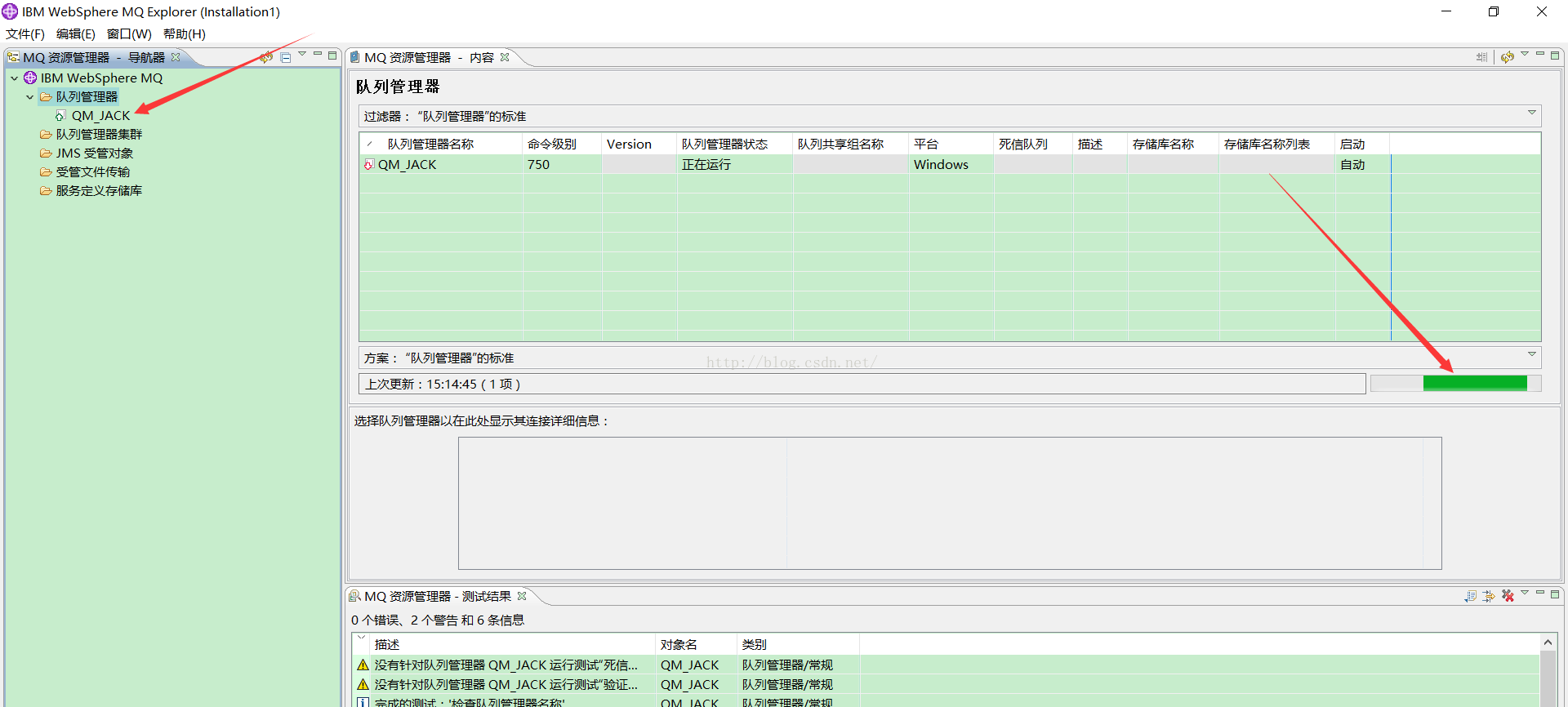Minimize the Test Results panel
The image size is (1568, 707).
pyautogui.click(x=1540, y=593)
